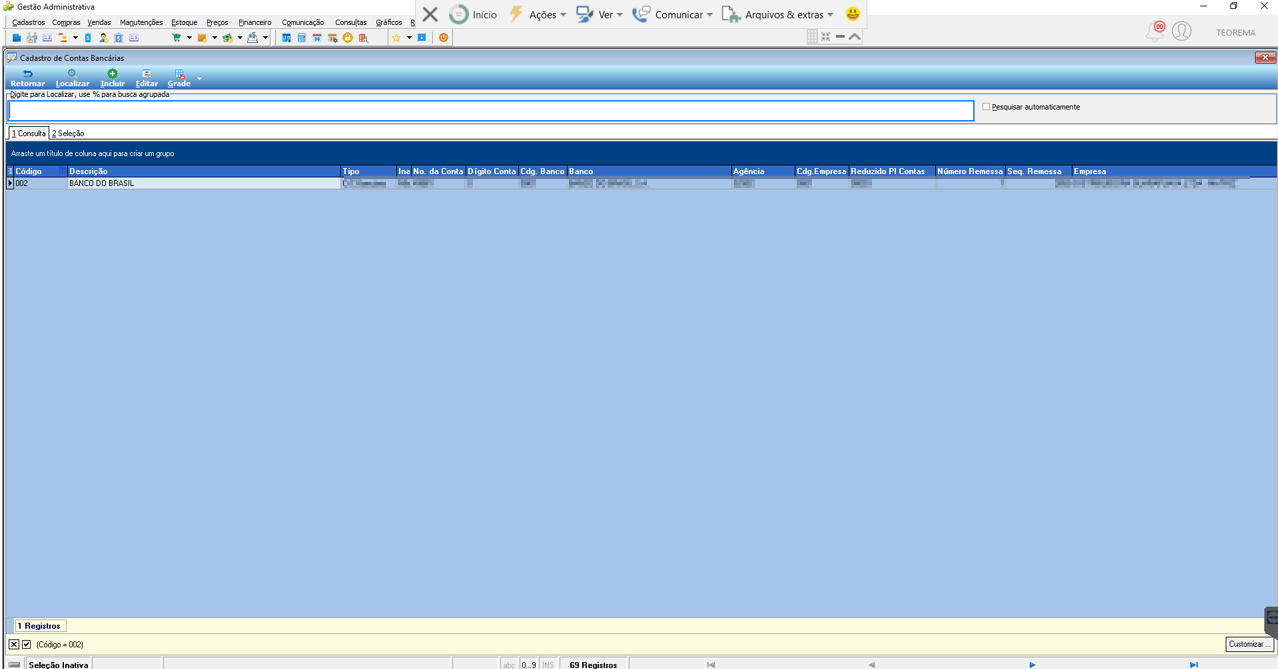Viewport: 1278px width, 669px height.
Task: Sort by the Descrição column header
Action: pyautogui.click(x=204, y=171)
